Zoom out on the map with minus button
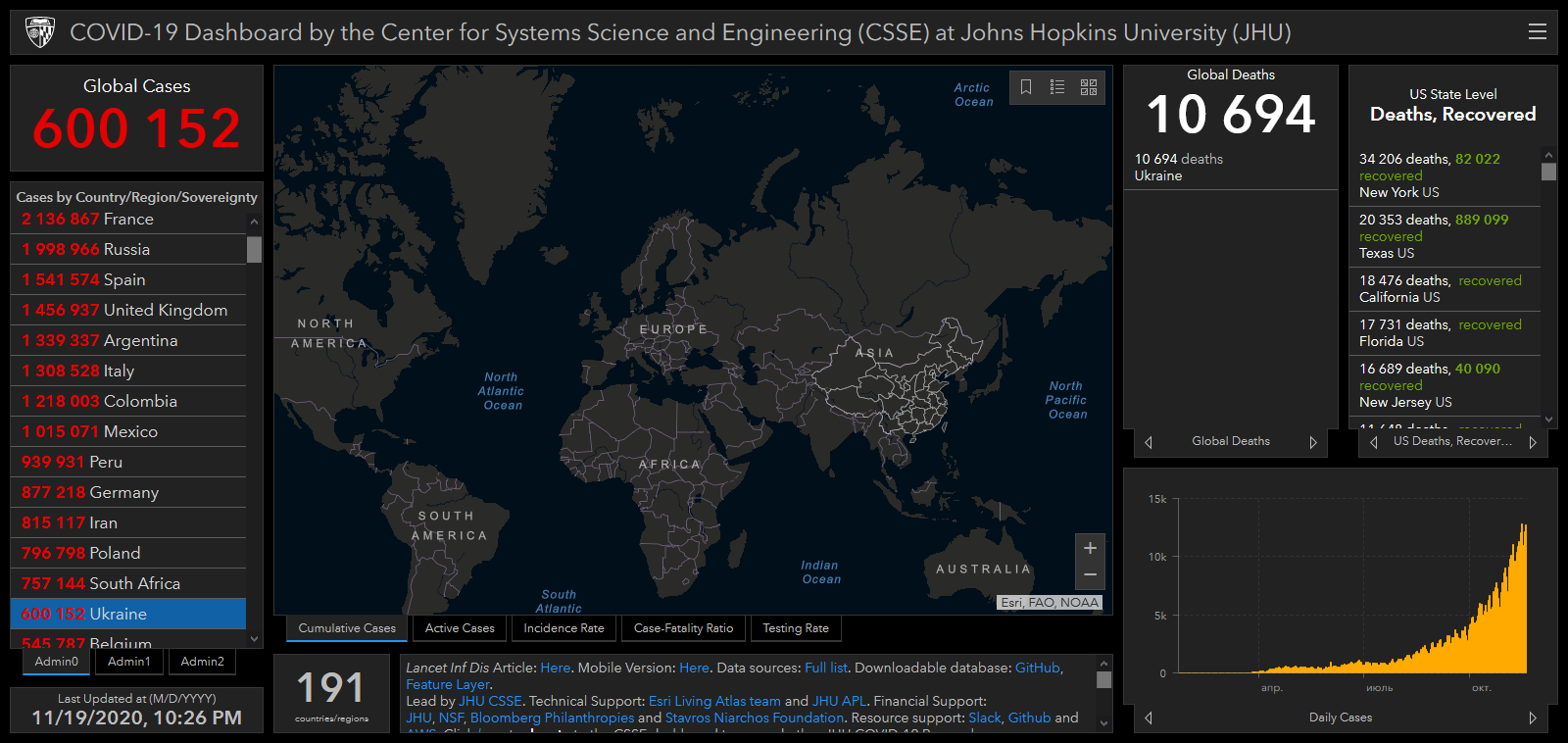This screenshot has height=743, width=1568. click(x=1090, y=575)
